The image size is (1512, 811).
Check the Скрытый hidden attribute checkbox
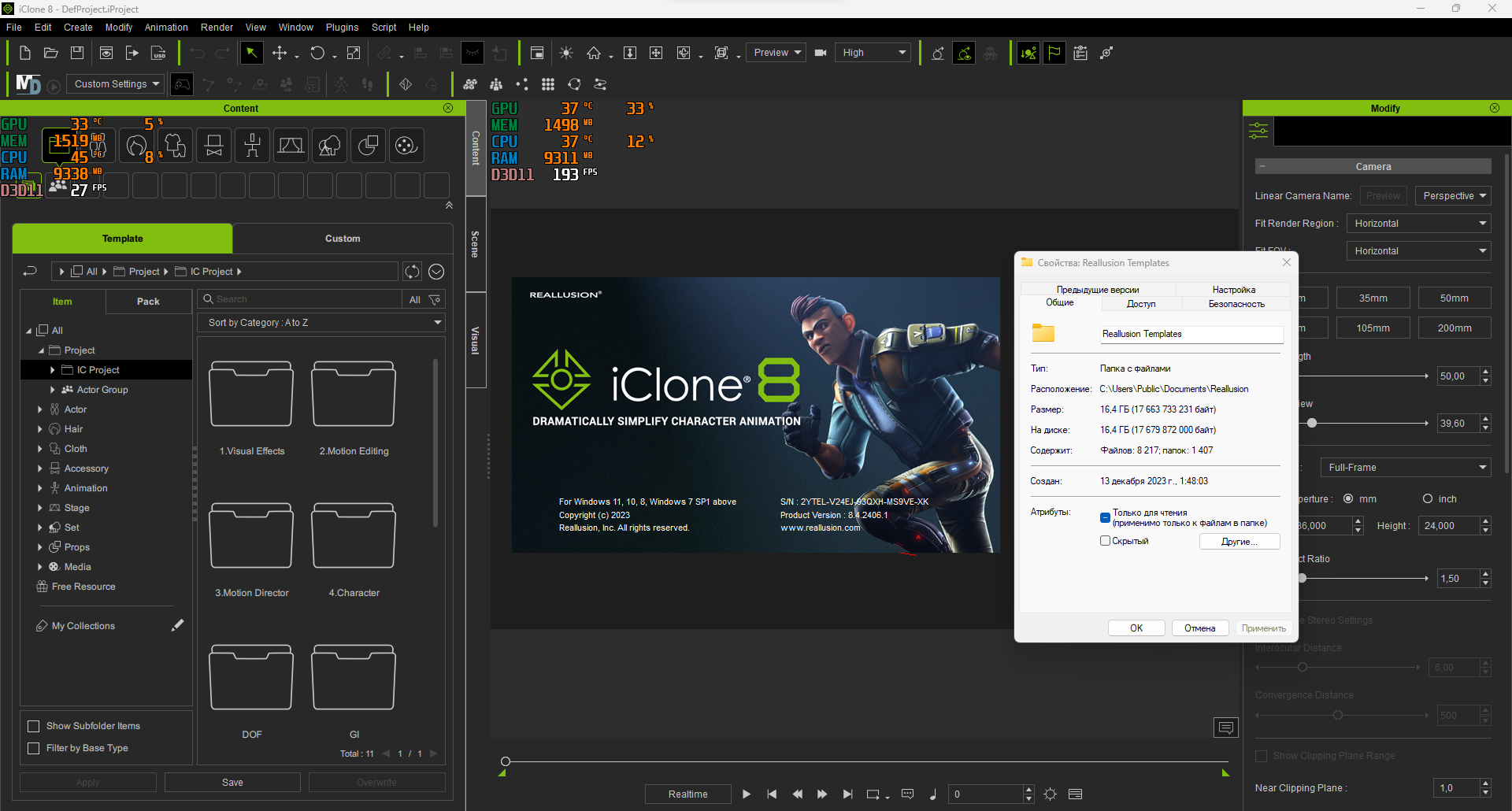pos(1105,541)
